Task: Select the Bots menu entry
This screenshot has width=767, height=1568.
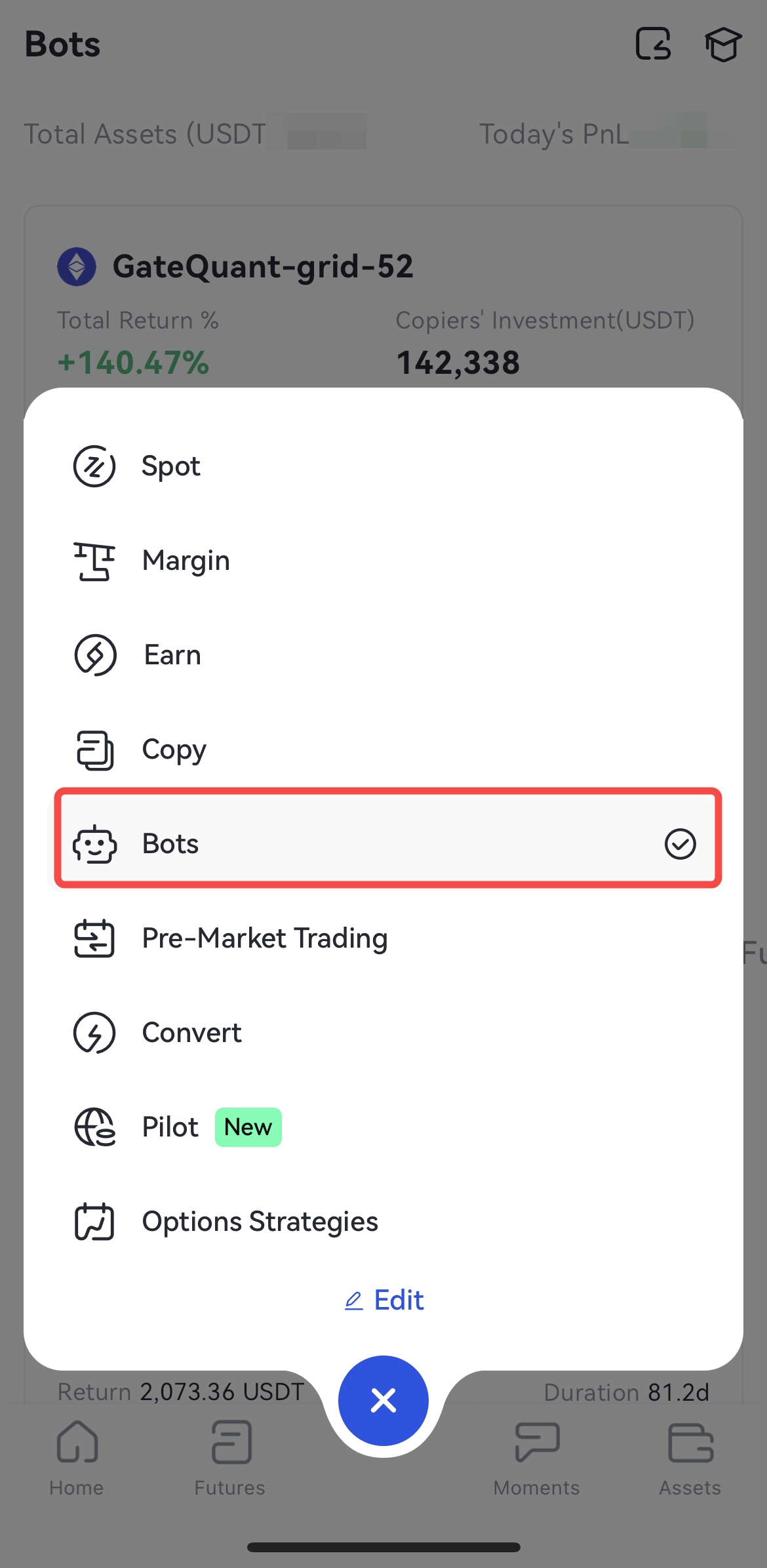Action: (x=170, y=844)
